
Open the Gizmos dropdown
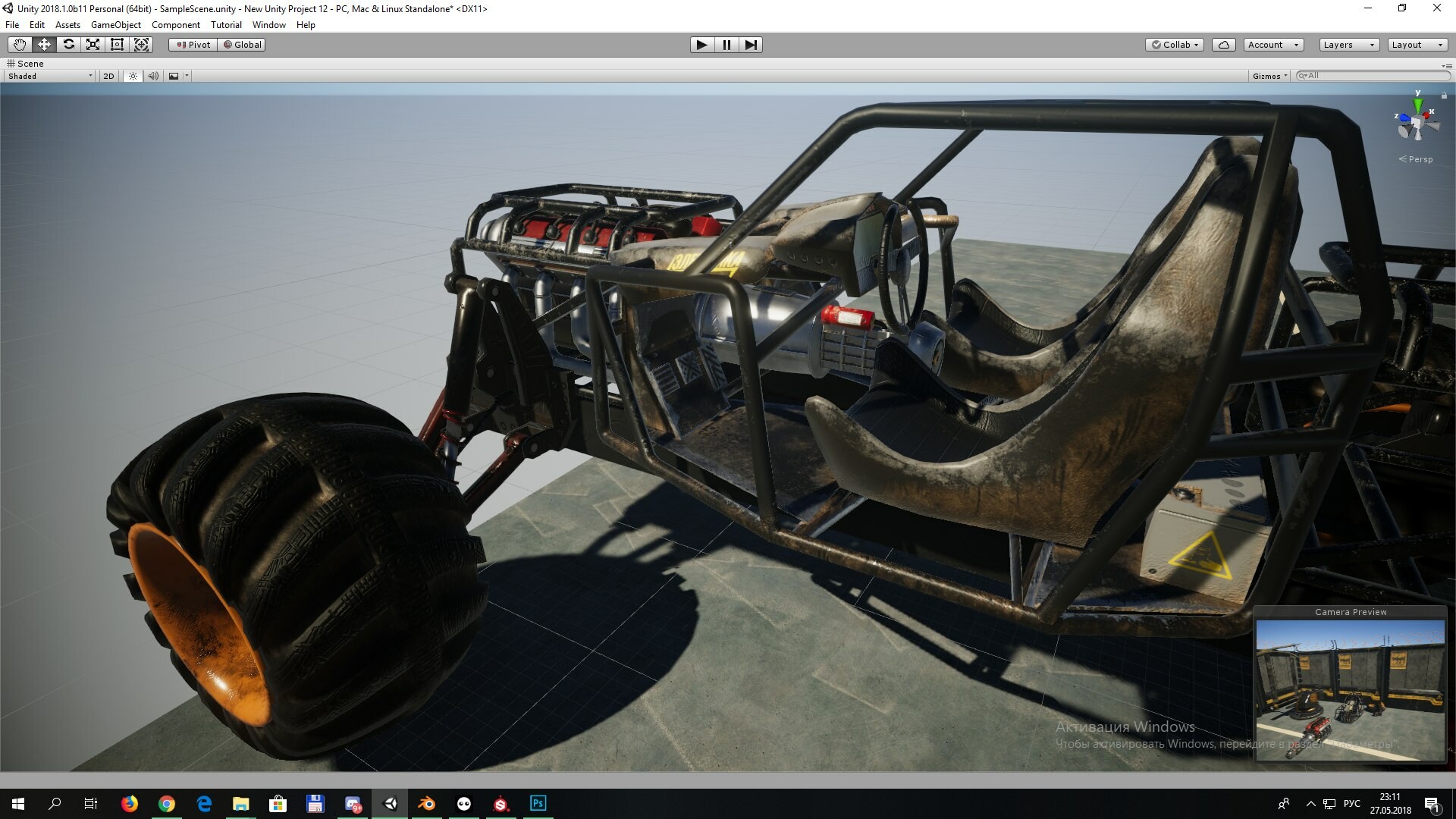[1269, 76]
